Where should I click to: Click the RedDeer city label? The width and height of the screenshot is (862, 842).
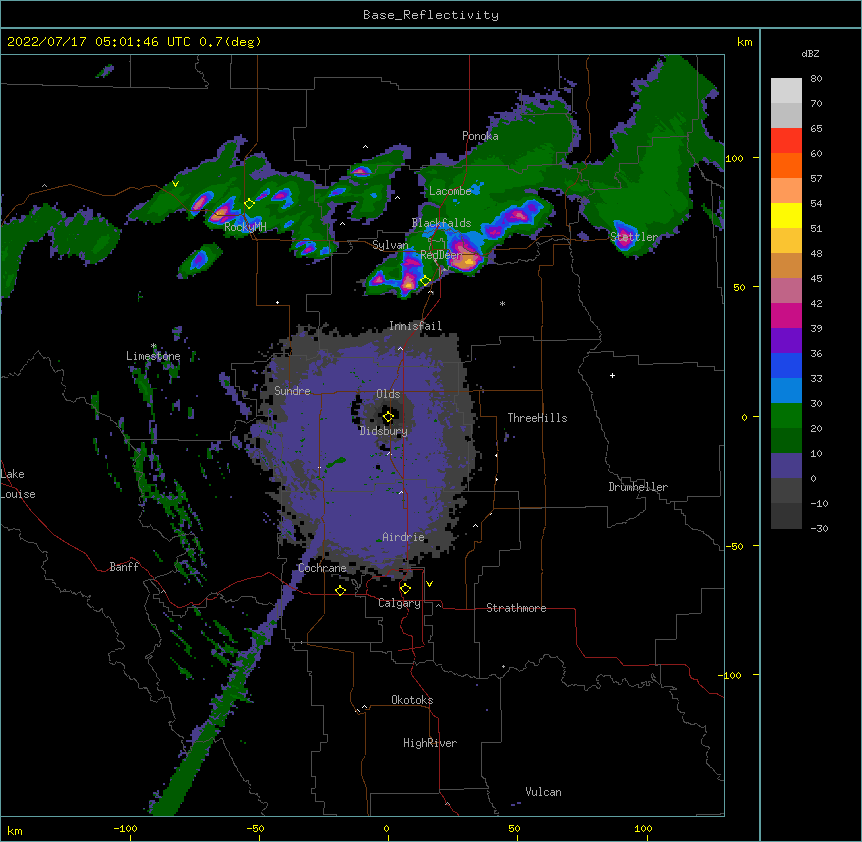coord(441,255)
